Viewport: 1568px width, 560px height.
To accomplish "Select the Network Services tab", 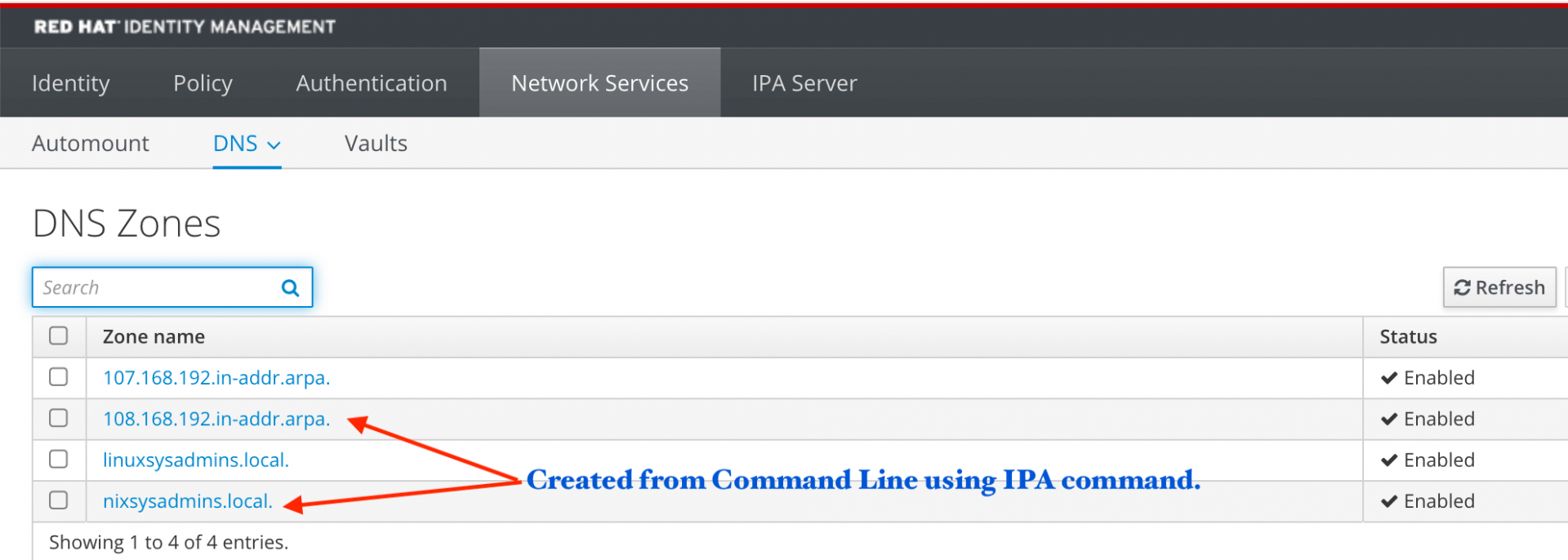I will coord(599,82).
